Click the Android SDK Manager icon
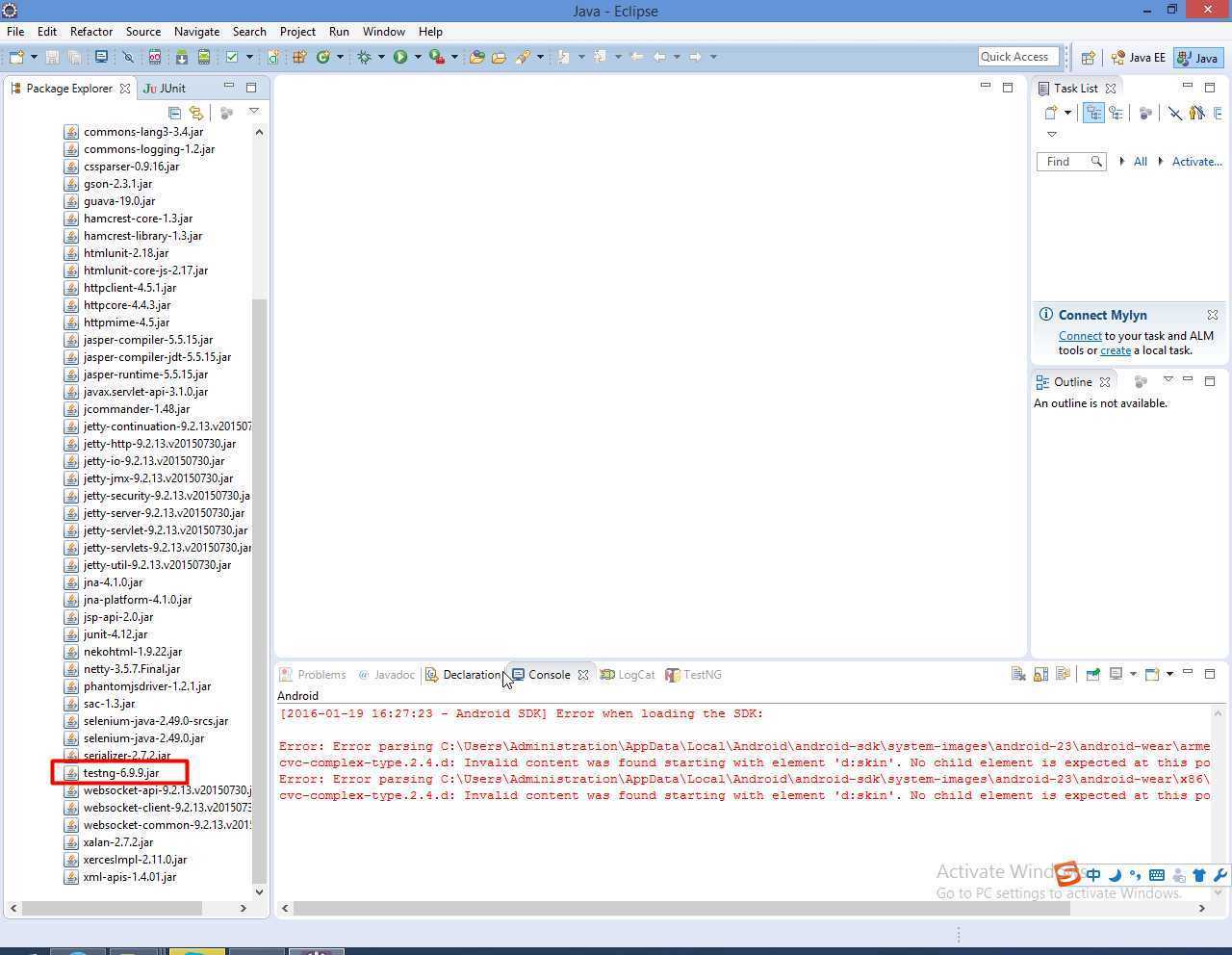 [x=181, y=57]
